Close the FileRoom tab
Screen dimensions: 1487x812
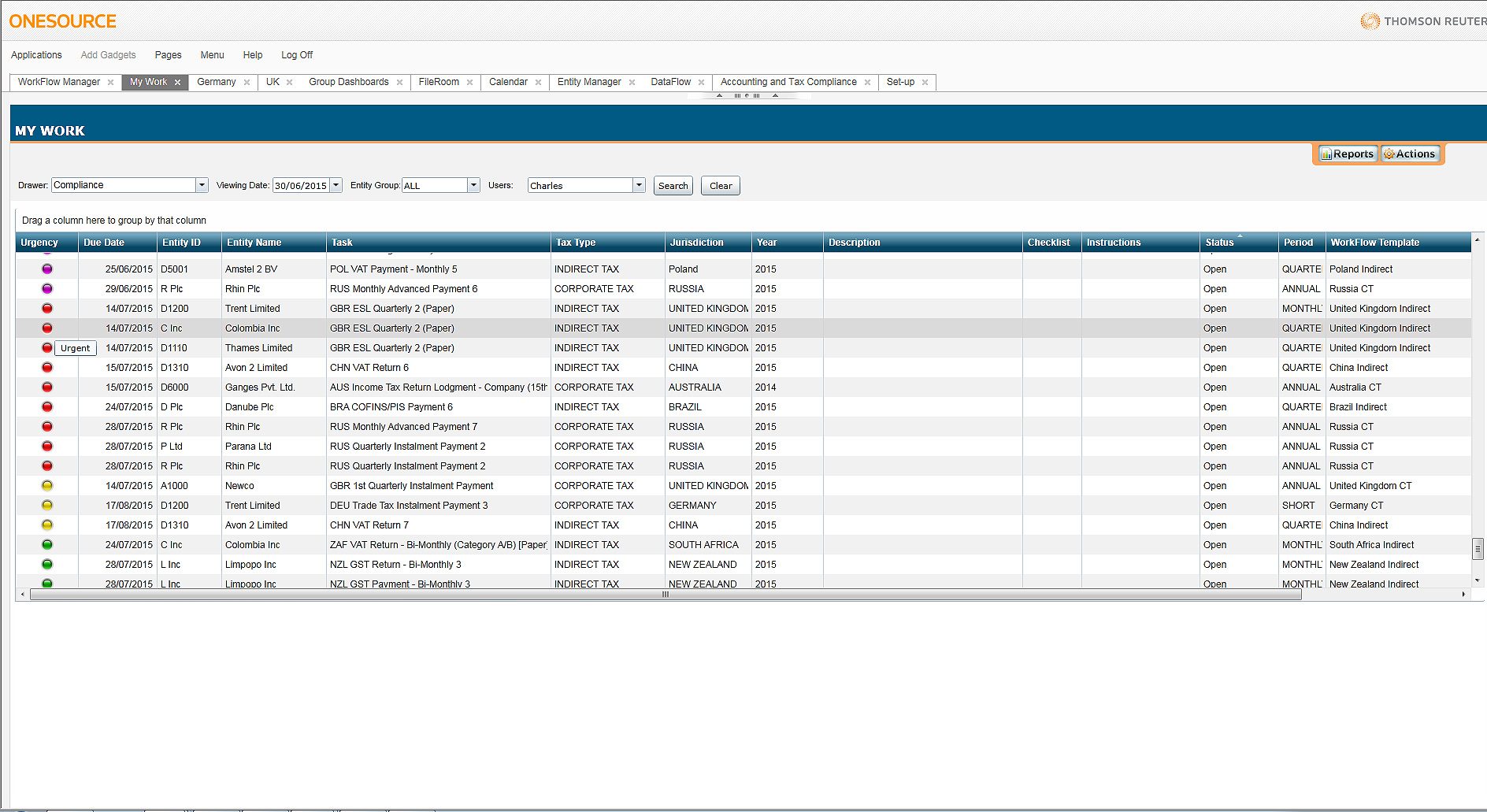pos(469,83)
